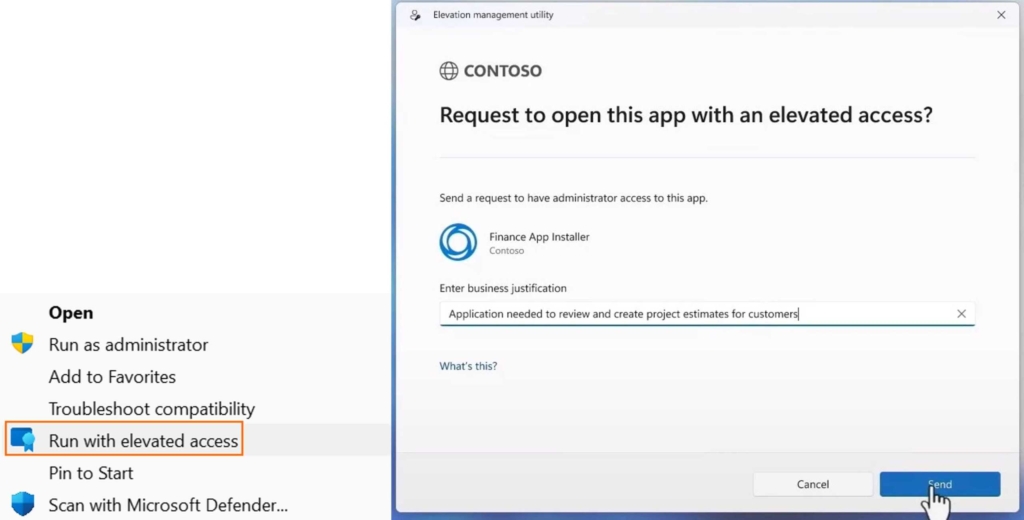This screenshot has width=1024, height=520.
Task: Click the Microsoft Defender shield icon
Action: click(x=22, y=504)
